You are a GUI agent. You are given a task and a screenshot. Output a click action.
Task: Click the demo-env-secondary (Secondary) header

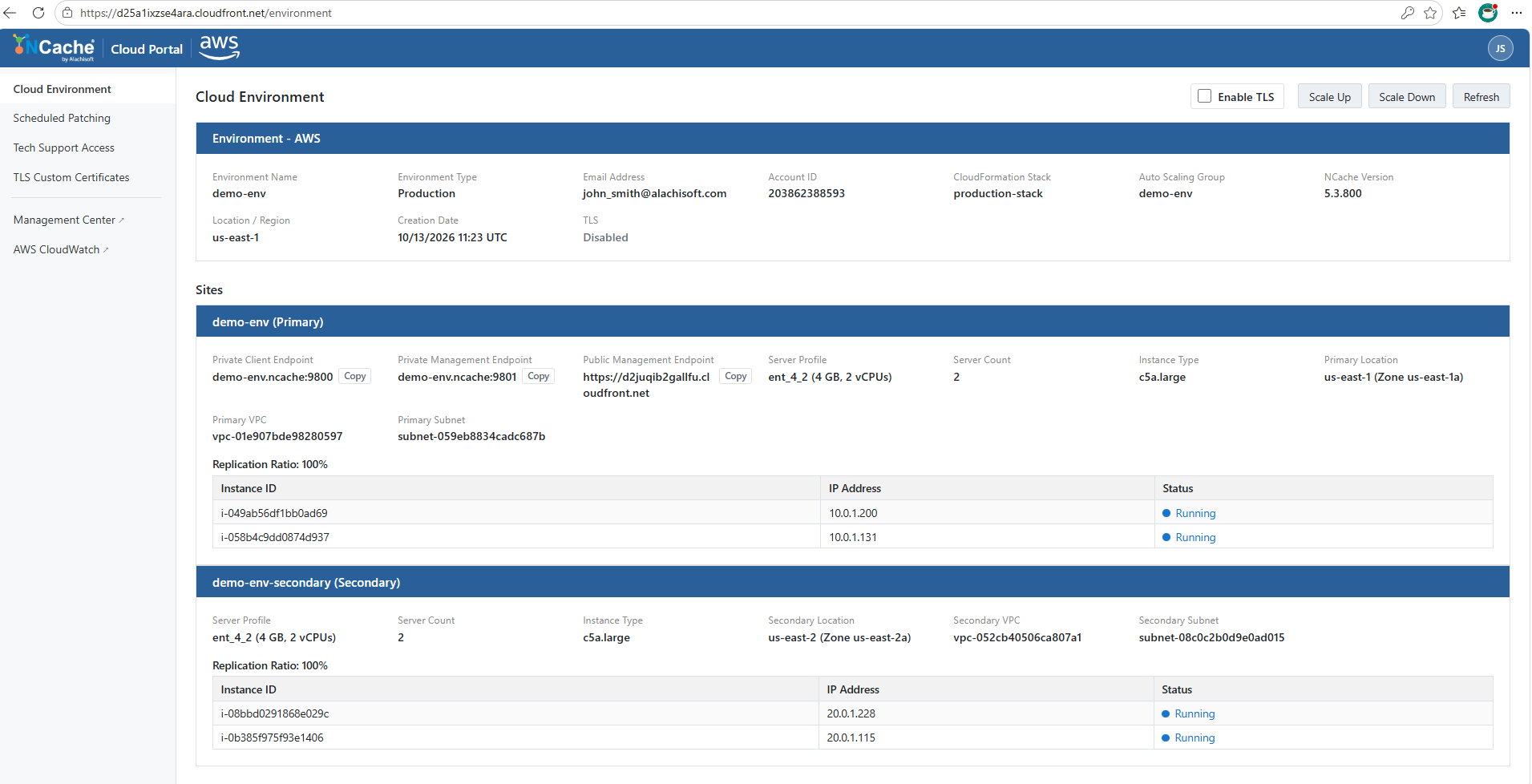click(852, 582)
